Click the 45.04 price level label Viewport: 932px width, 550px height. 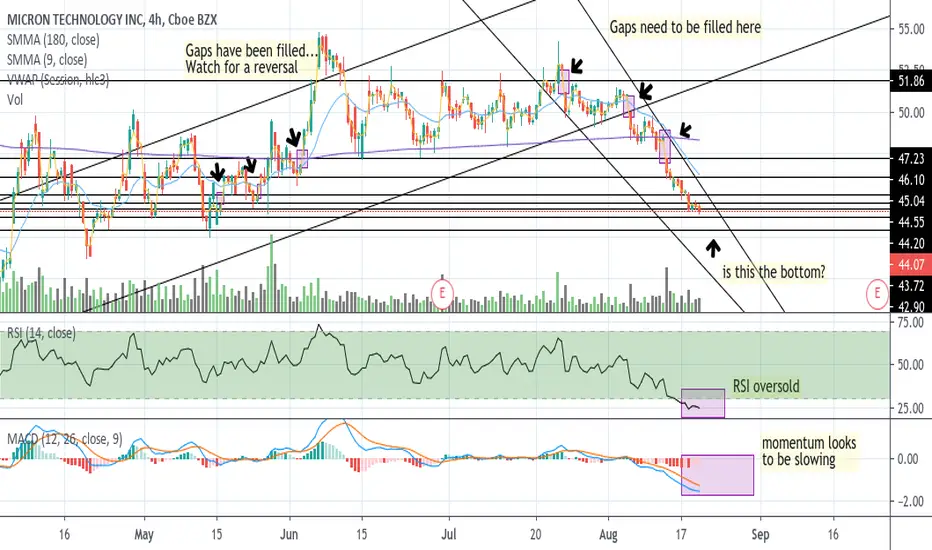911,201
